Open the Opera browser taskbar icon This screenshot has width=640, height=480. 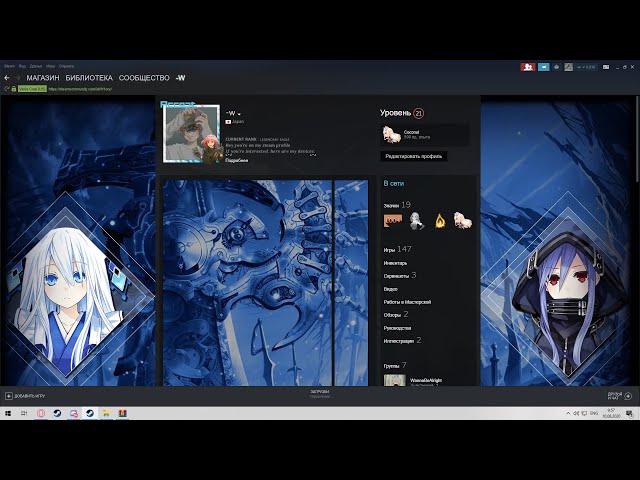pyautogui.click(x=41, y=413)
